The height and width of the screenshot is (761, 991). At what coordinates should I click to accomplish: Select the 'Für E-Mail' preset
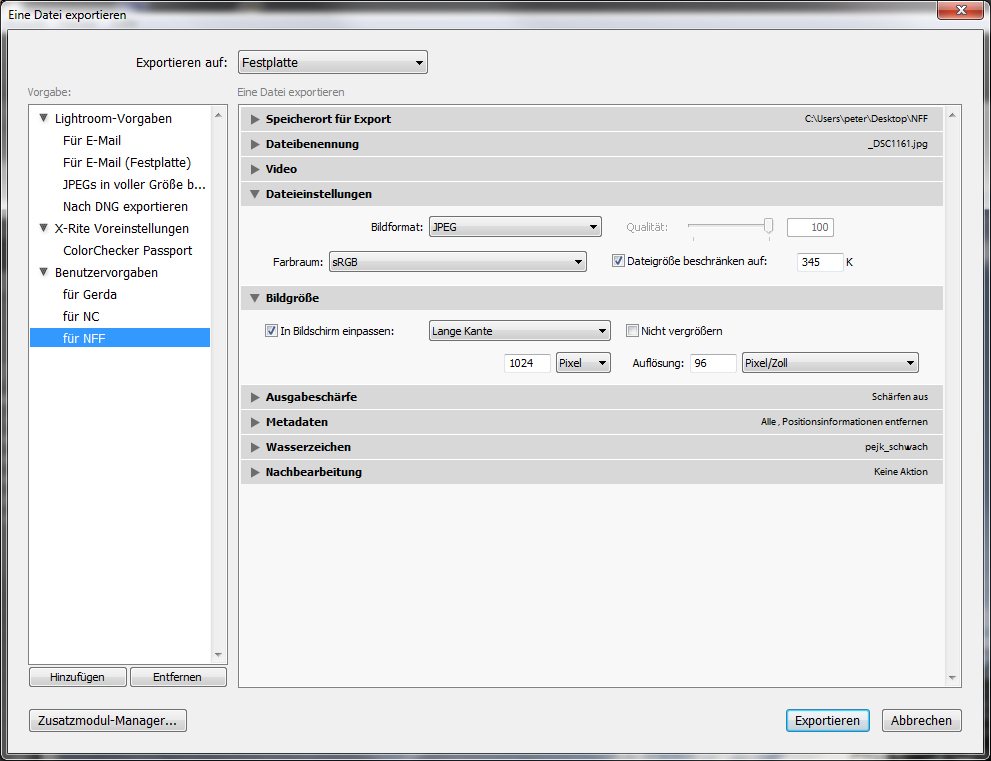pyautogui.click(x=92, y=140)
